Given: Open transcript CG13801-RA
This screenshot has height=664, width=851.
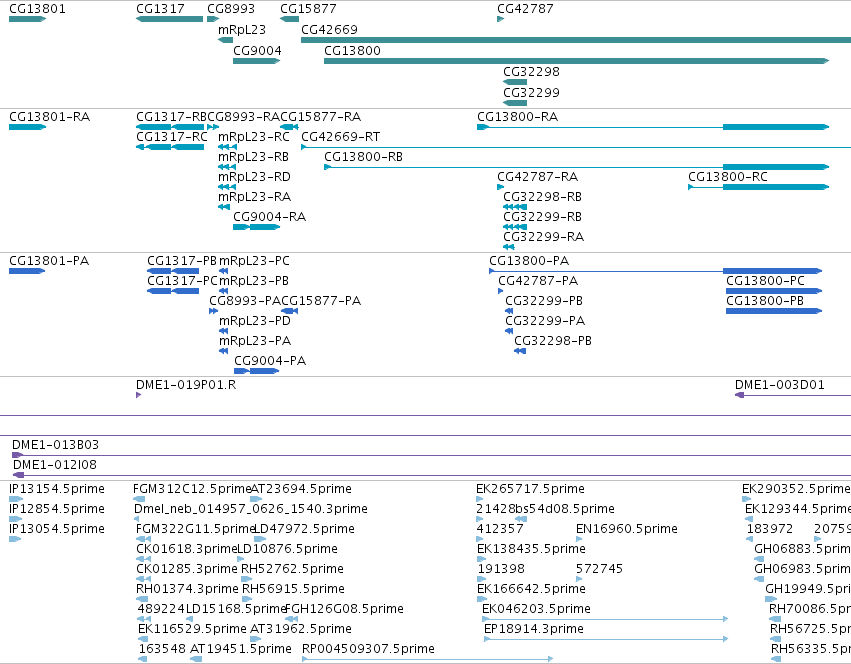Looking at the screenshot, I should point(49,117).
